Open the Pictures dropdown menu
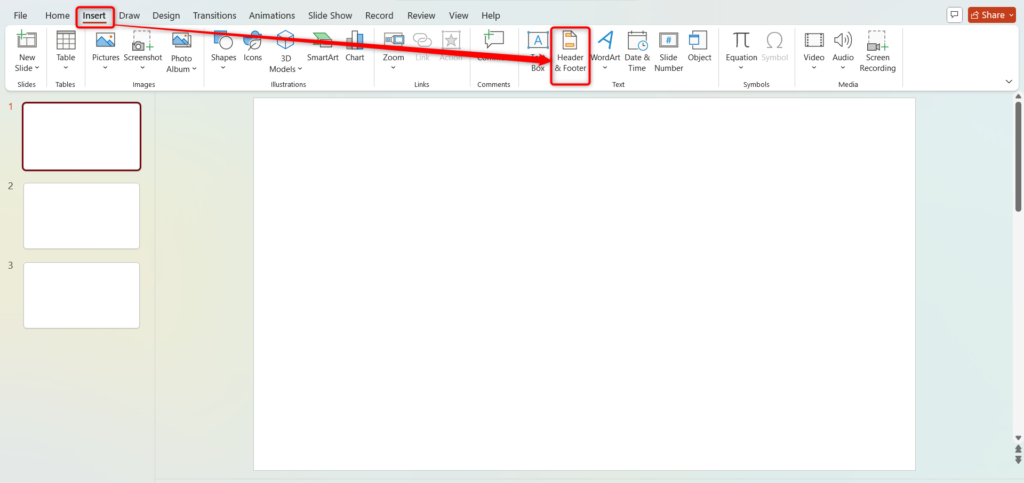Viewport: 1024px width, 483px height. pyautogui.click(x=105, y=68)
